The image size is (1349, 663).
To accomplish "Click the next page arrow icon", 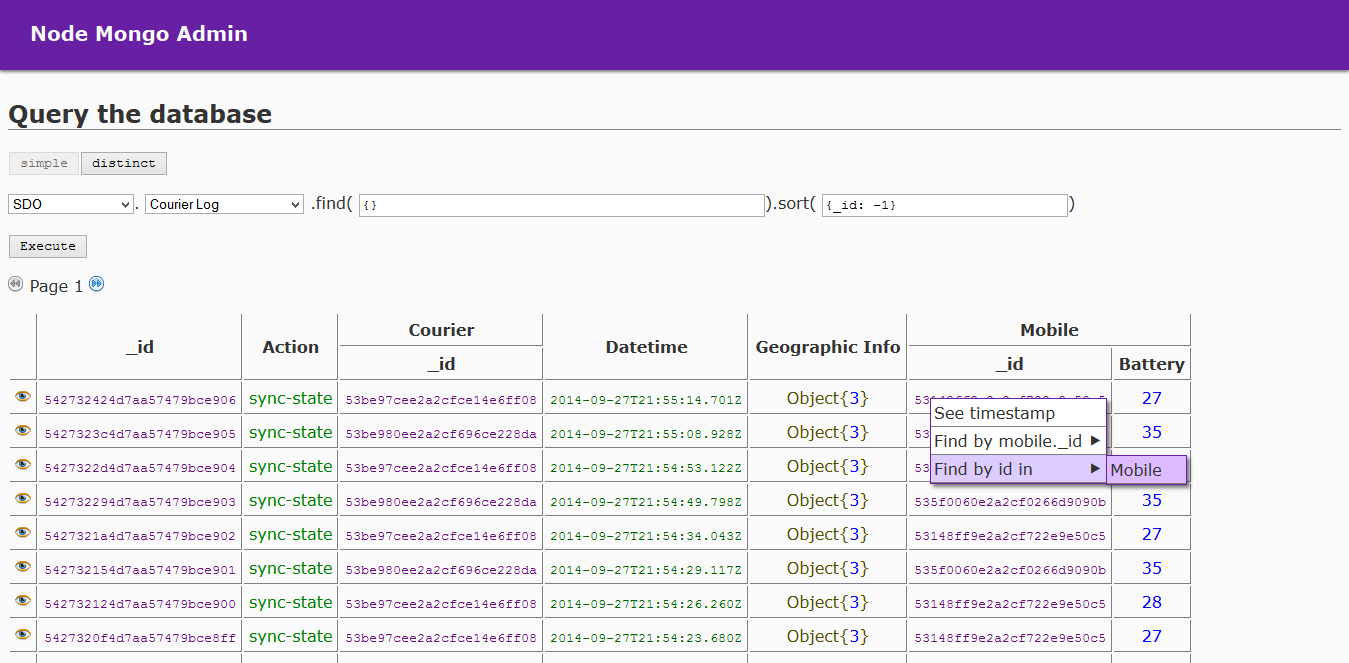I will click(97, 284).
